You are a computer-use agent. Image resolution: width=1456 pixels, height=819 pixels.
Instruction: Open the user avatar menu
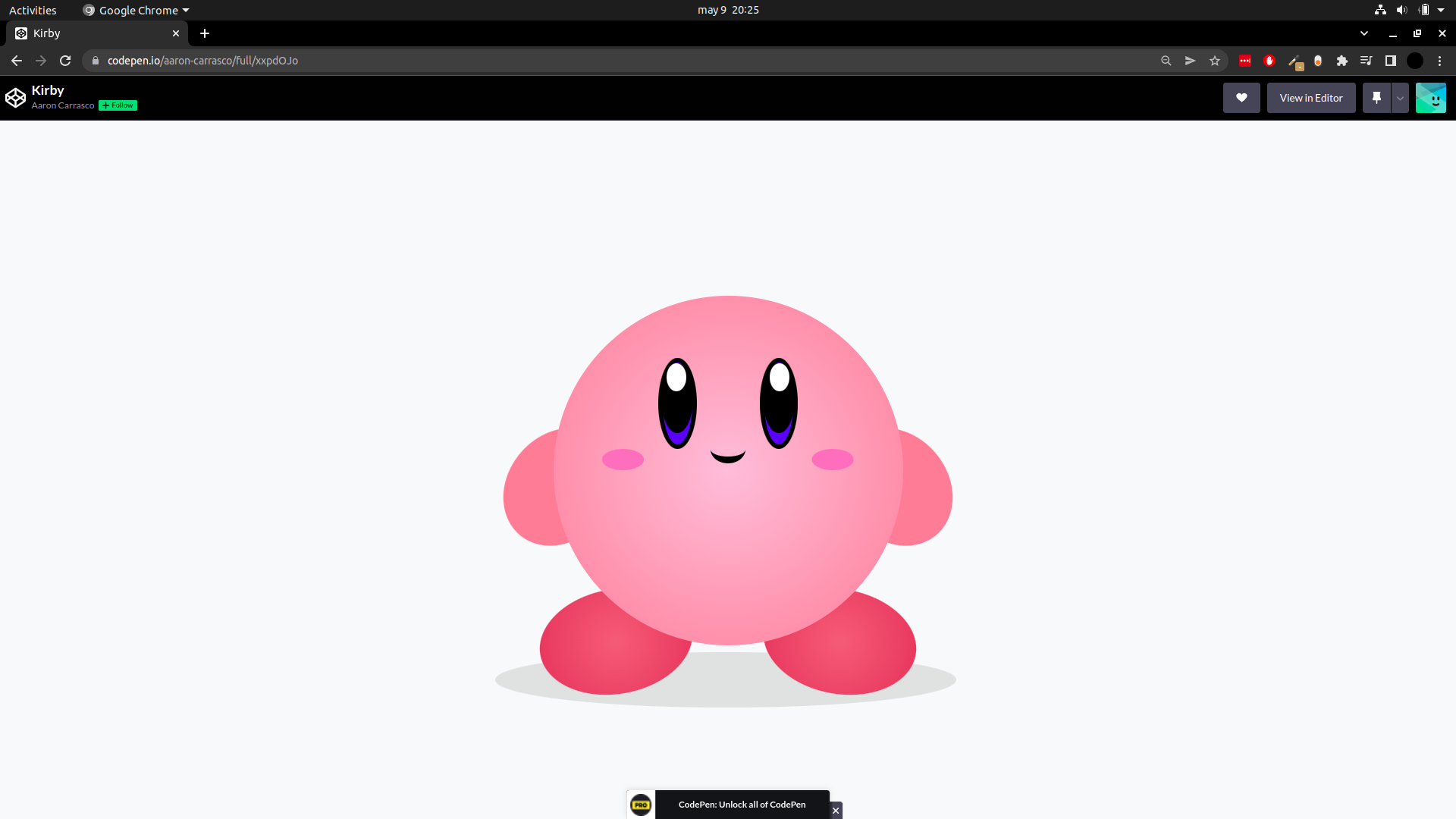coord(1431,98)
